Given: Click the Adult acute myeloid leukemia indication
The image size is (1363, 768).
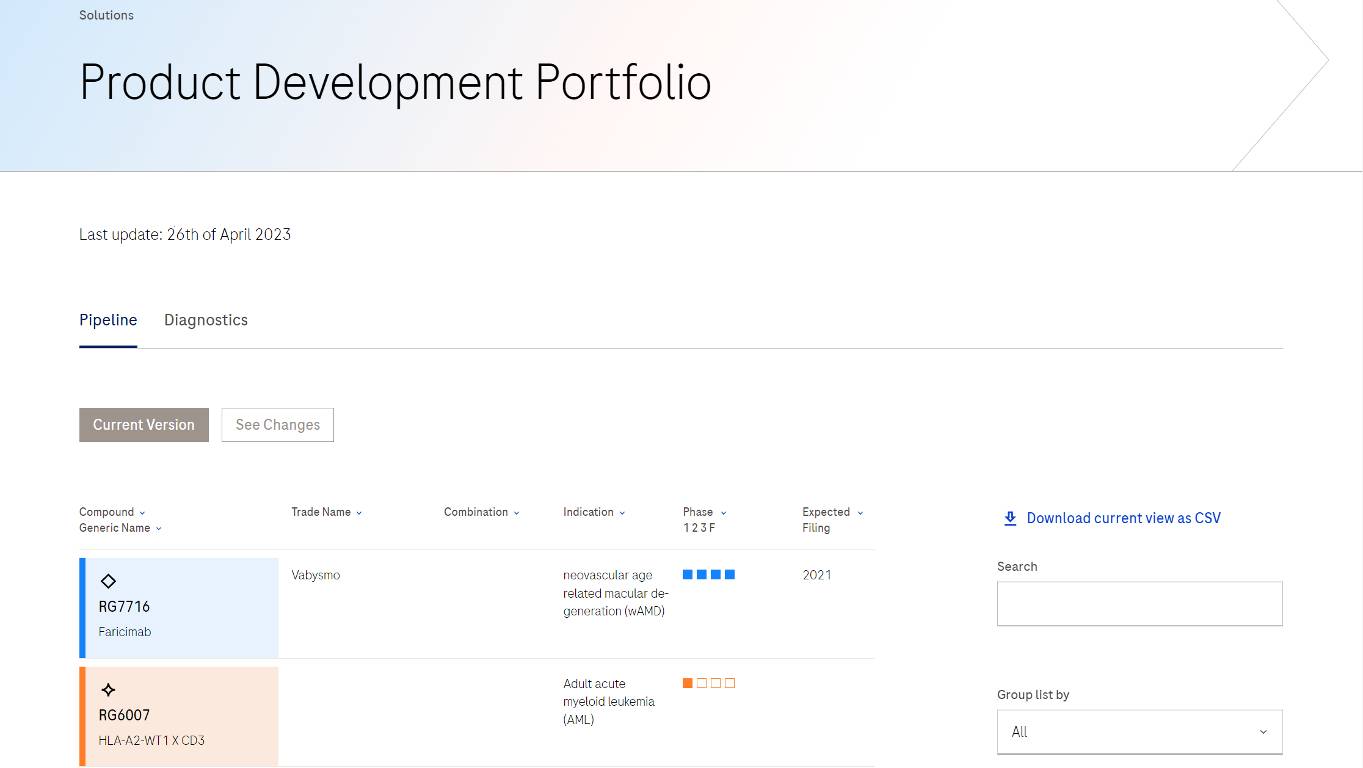Looking at the screenshot, I should [x=609, y=702].
